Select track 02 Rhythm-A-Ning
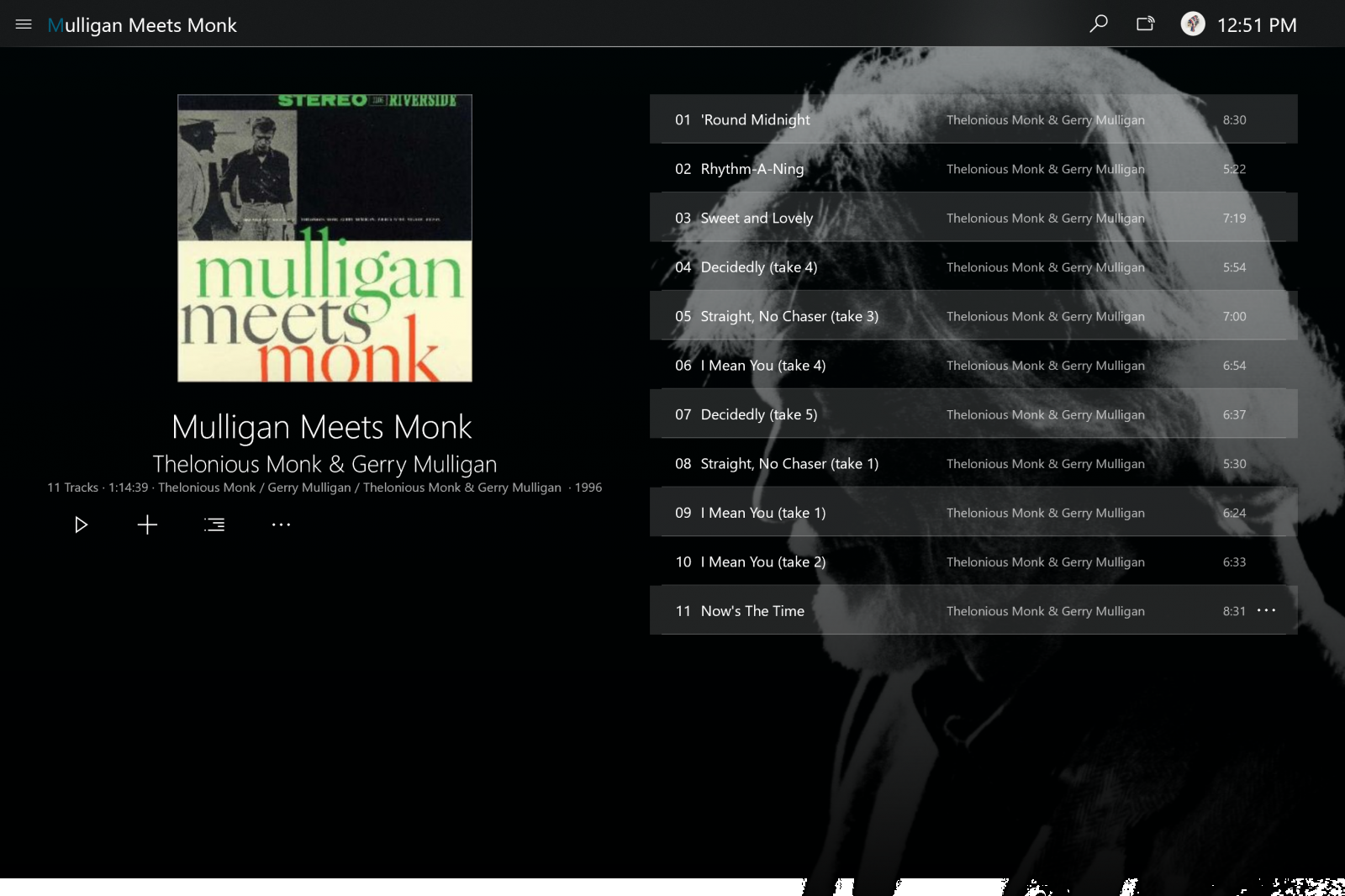 [x=973, y=168]
